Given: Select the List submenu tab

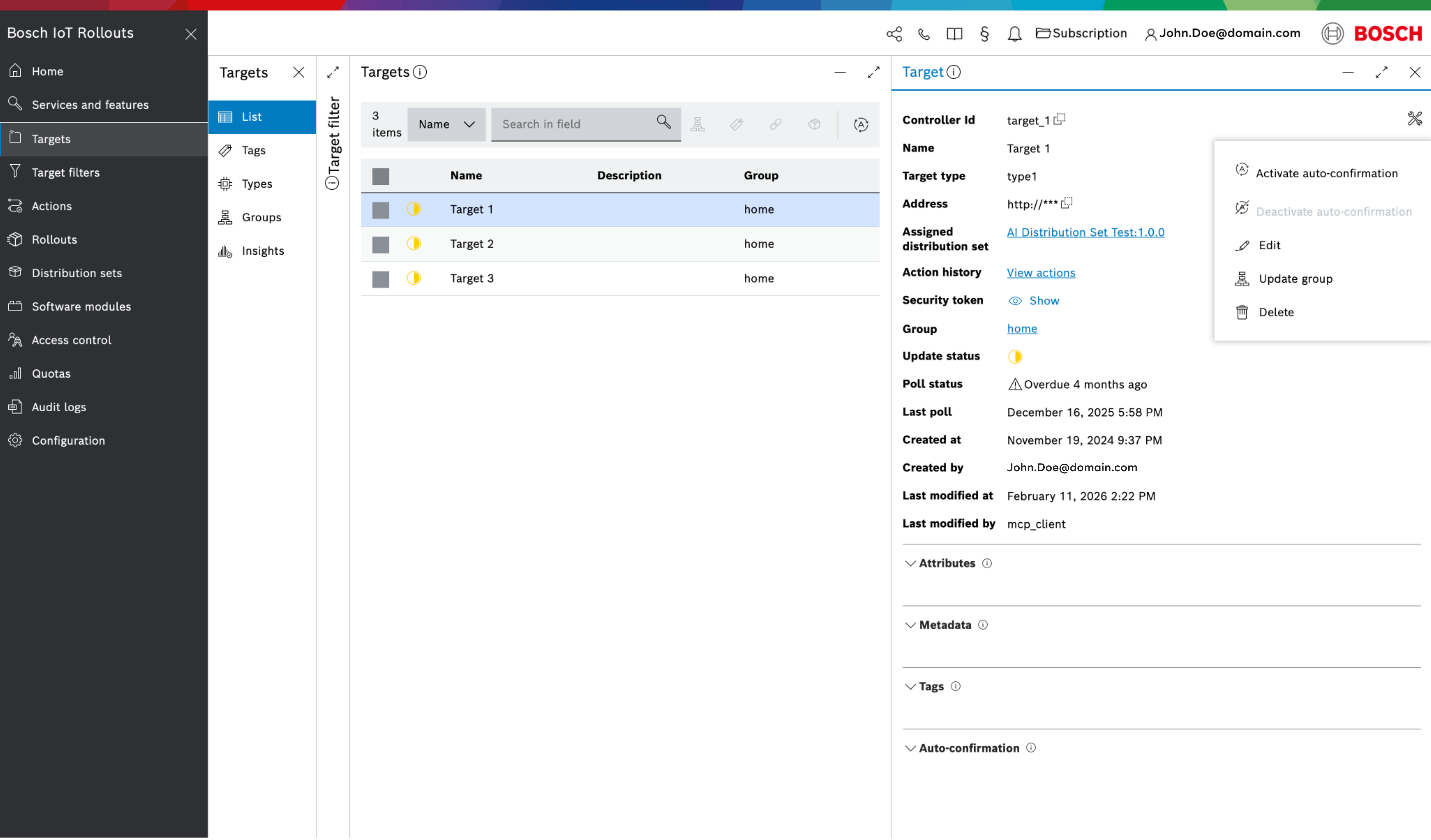Looking at the screenshot, I should tap(262, 117).
